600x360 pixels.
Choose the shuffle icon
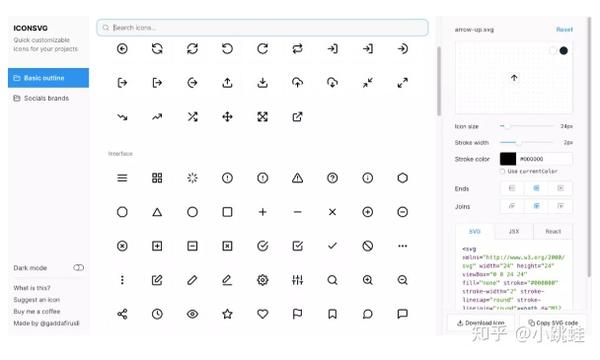(x=192, y=117)
